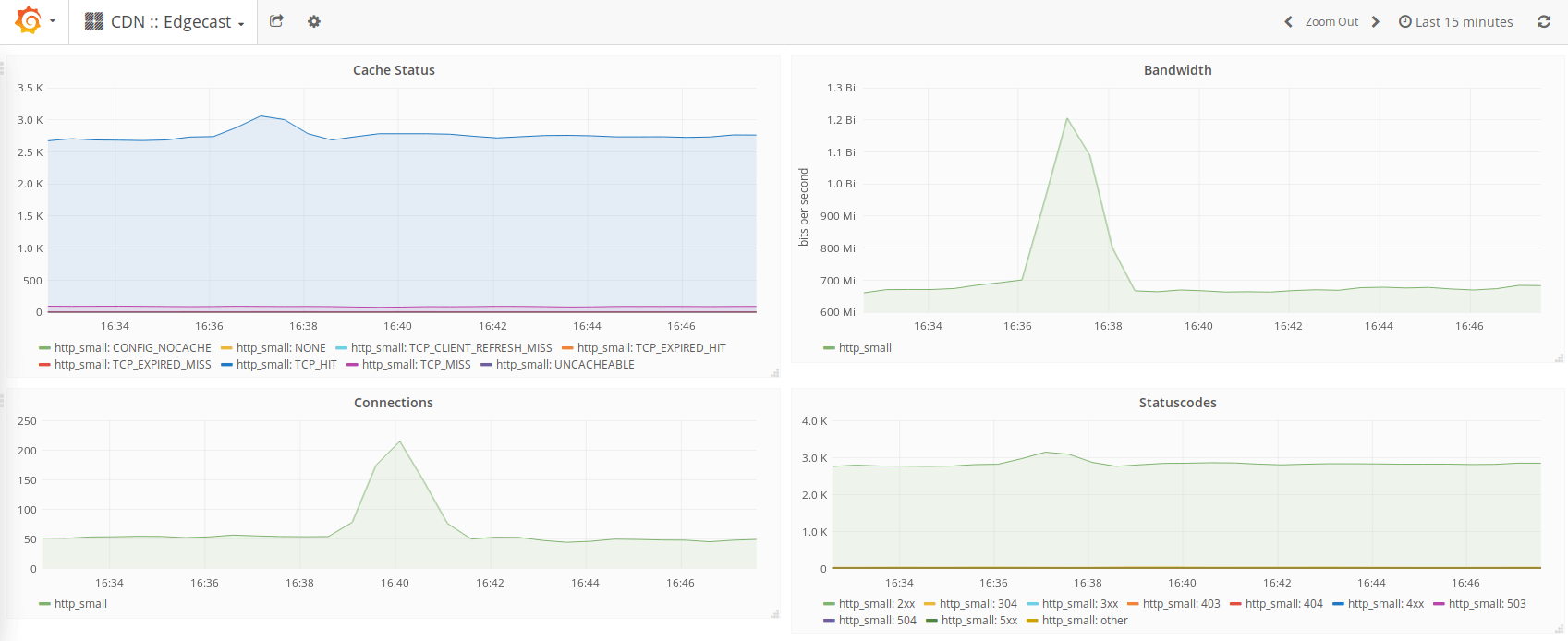The height and width of the screenshot is (641, 1568).
Task: Click the 4.0 K Statuscodes axis label
Action: pyautogui.click(x=814, y=421)
